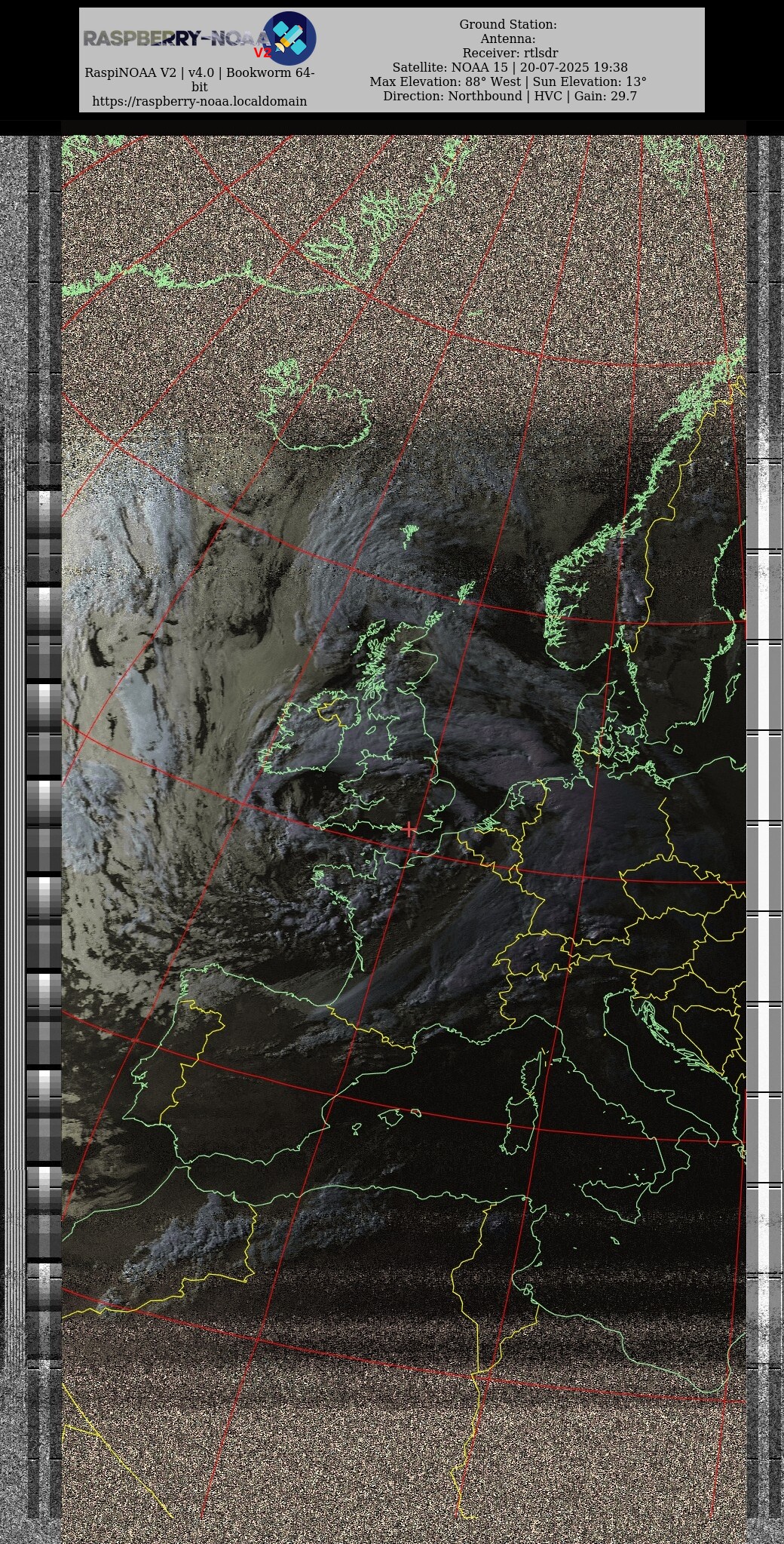Image resolution: width=784 pixels, height=1544 pixels.
Task: Click the RASPBERRY-NOAA logo title text
Action: tap(176, 38)
